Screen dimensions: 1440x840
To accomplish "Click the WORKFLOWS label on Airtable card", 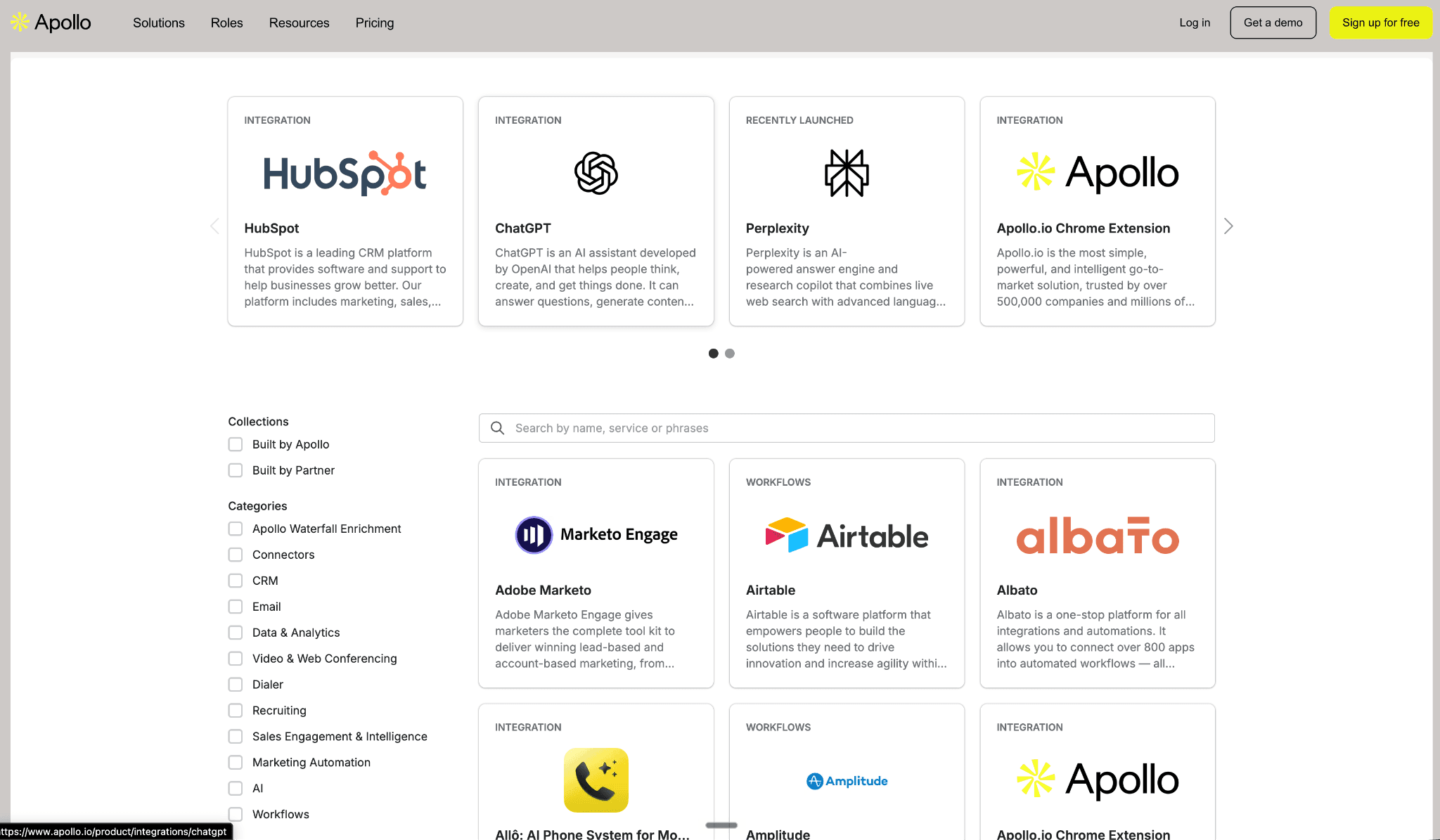I will click(x=778, y=482).
